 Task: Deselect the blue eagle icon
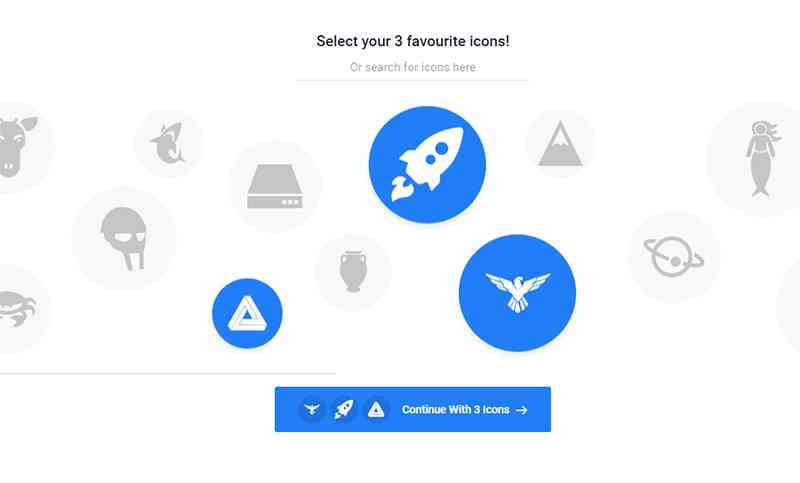[x=517, y=293]
